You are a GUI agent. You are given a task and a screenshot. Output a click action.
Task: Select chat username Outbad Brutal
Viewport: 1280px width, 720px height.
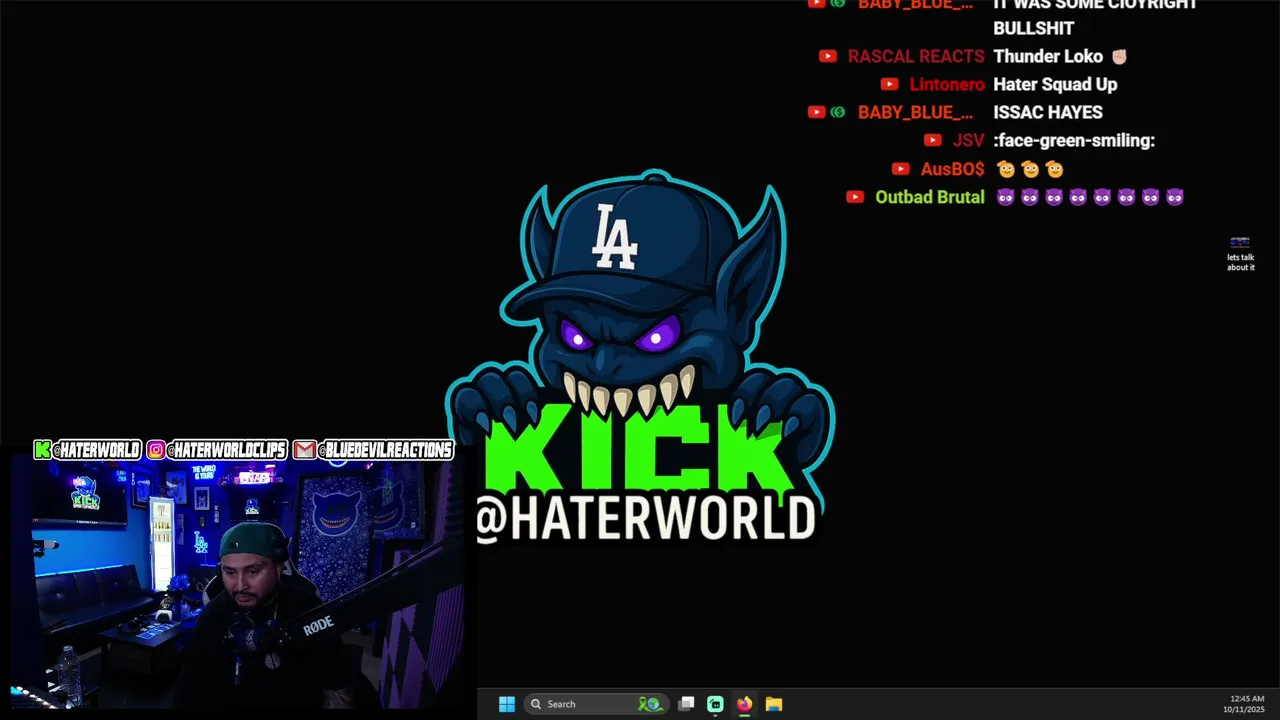pos(930,197)
